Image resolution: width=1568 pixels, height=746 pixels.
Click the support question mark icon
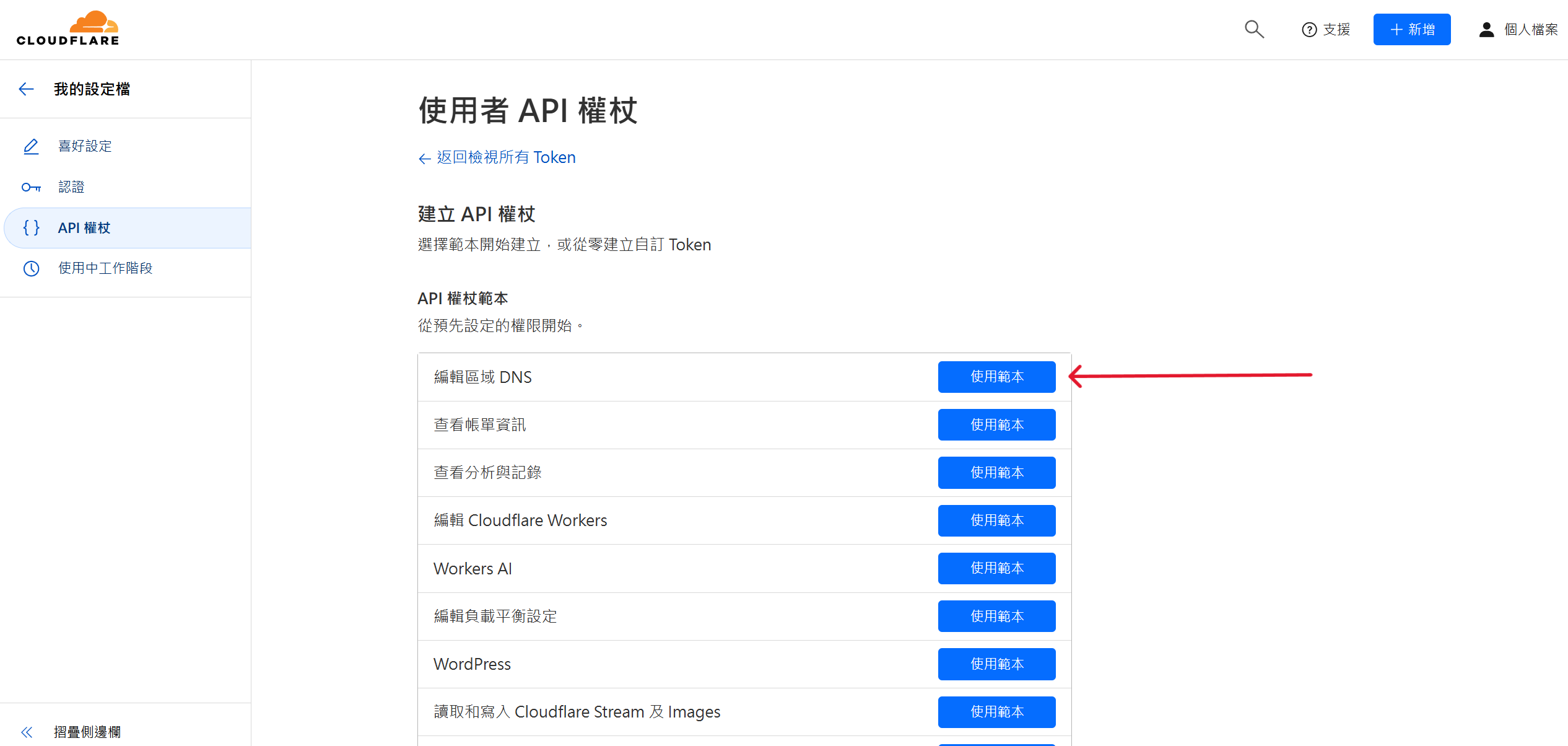click(x=1309, y=30)
